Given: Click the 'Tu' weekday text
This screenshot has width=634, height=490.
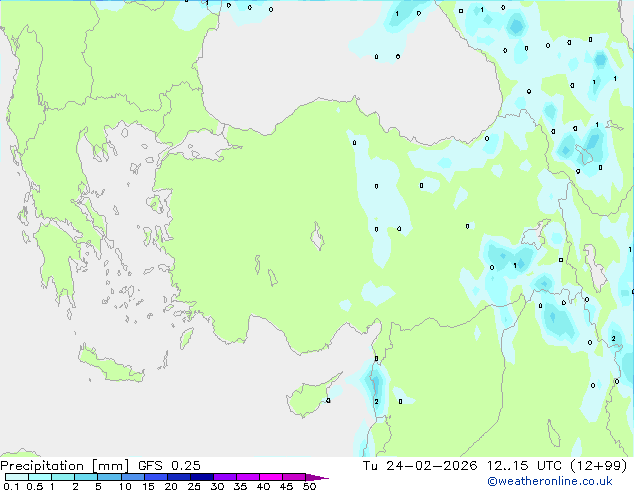Looking at the screenshot, I should click(x=370, y=466).
